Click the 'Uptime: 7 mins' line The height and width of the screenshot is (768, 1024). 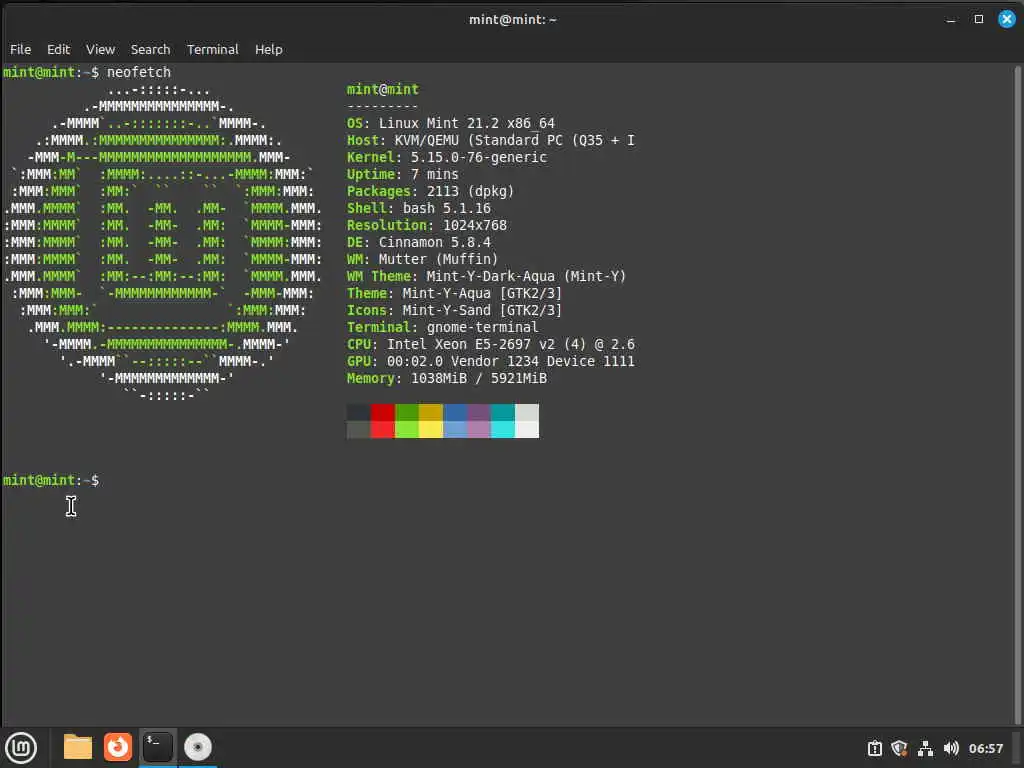tap(402, 174)
